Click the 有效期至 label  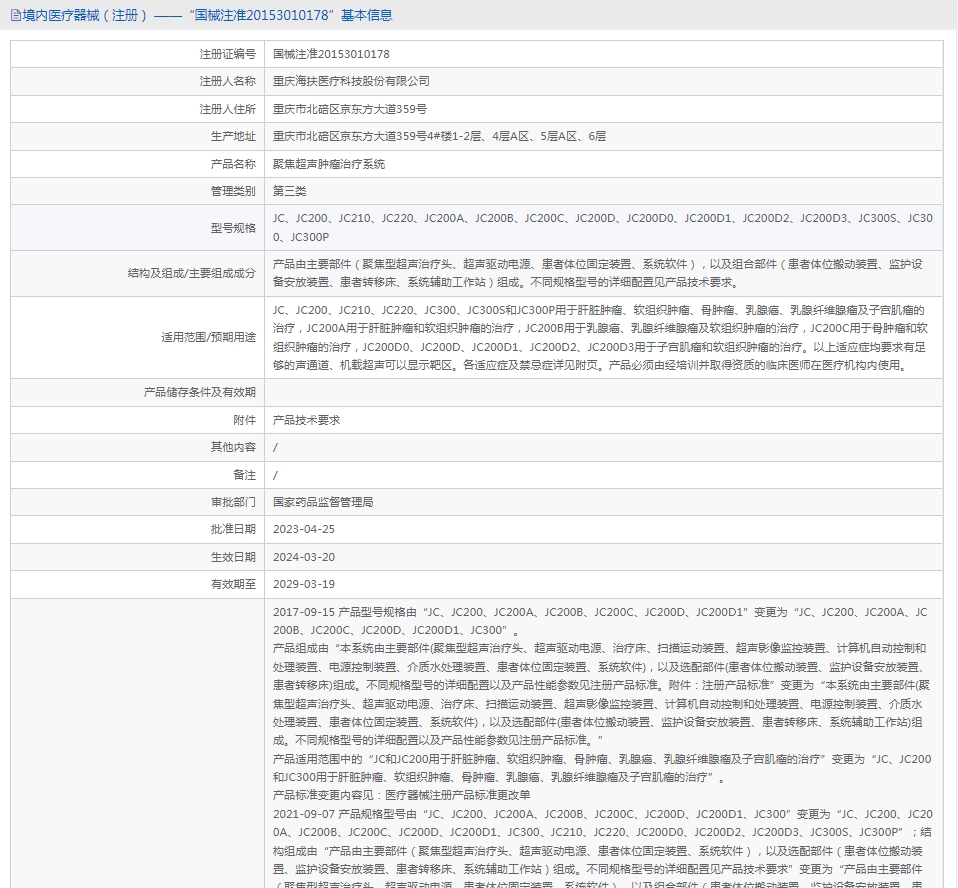pyautogui.click(x=233, y=584)
